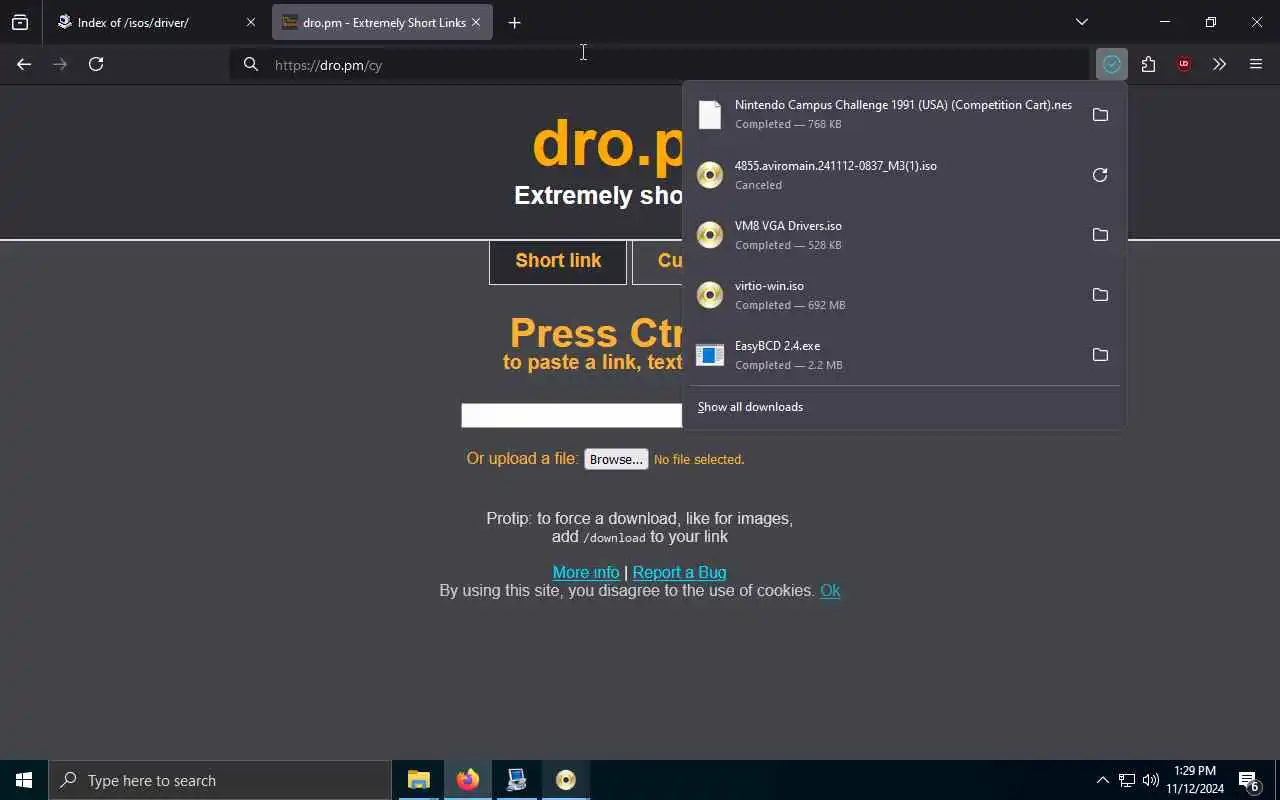Screen dimensions: 1280x800
Task: Click the Type here to search box
Action: tap(220, 780)
